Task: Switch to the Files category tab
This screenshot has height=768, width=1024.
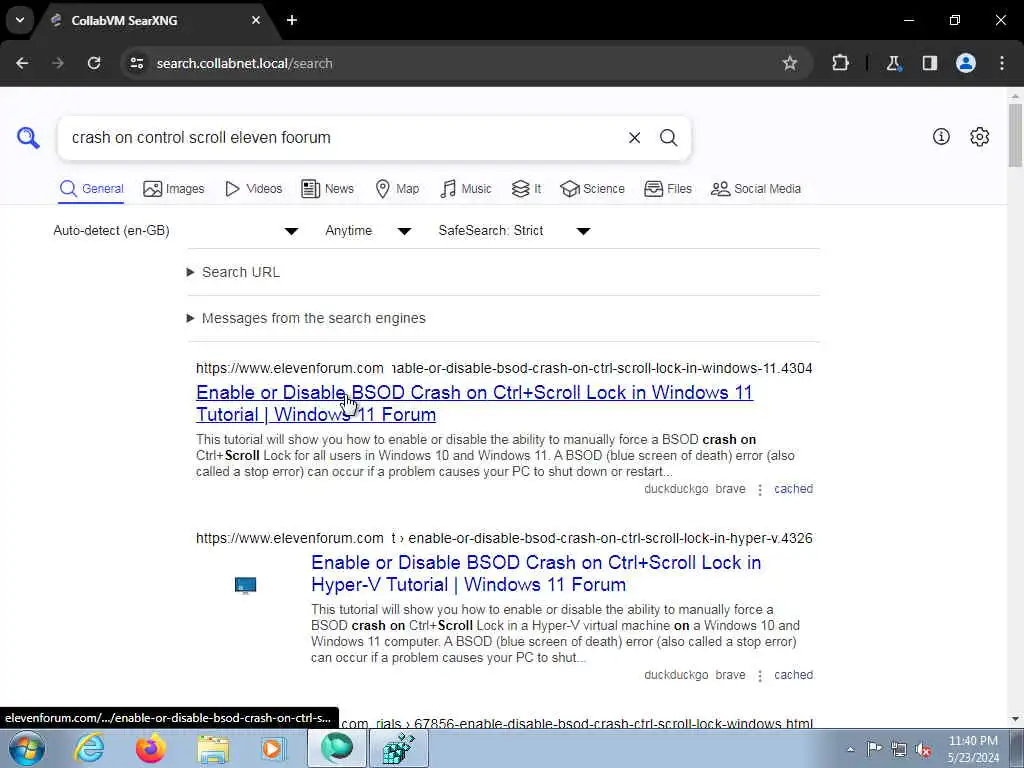Action: click(667, 189)
